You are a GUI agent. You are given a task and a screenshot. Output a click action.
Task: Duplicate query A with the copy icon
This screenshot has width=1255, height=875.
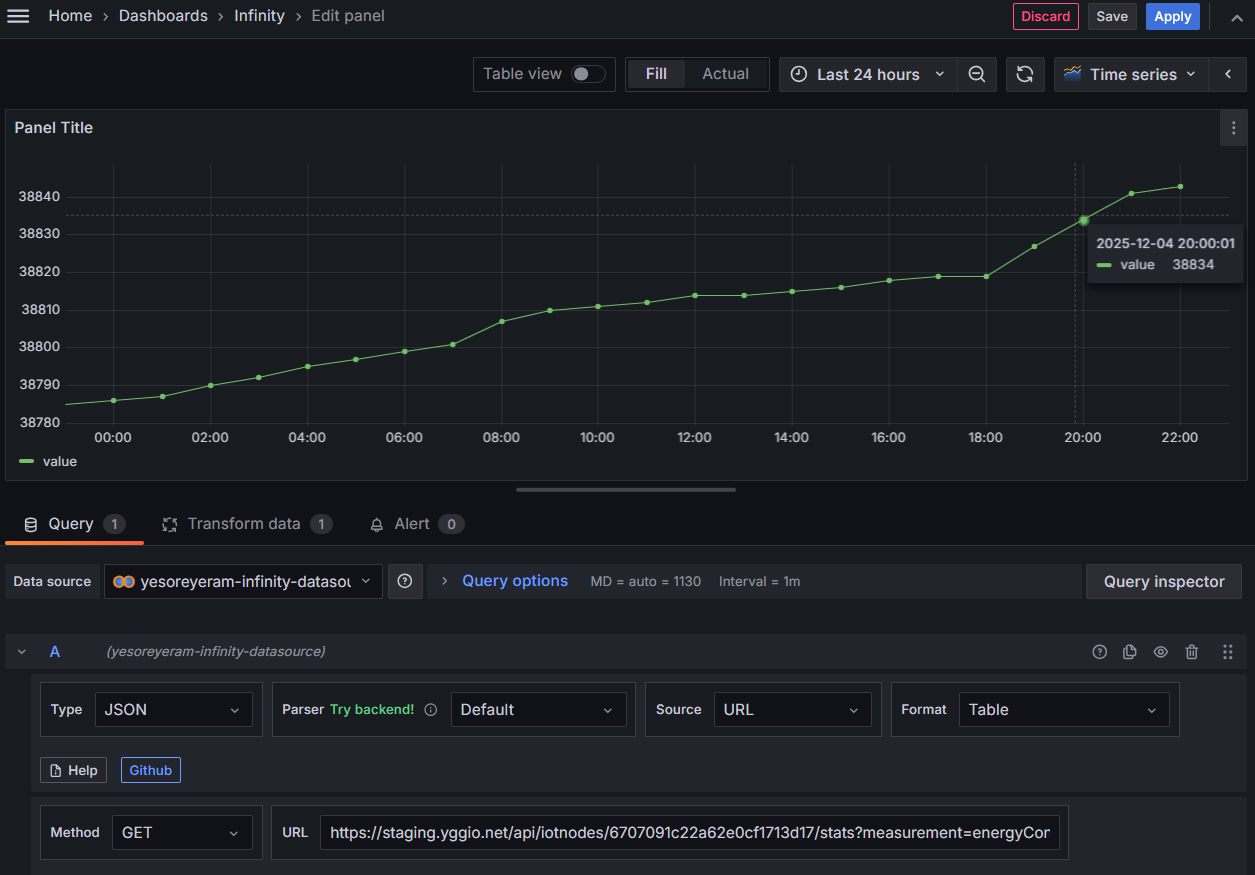(1130, 652)
